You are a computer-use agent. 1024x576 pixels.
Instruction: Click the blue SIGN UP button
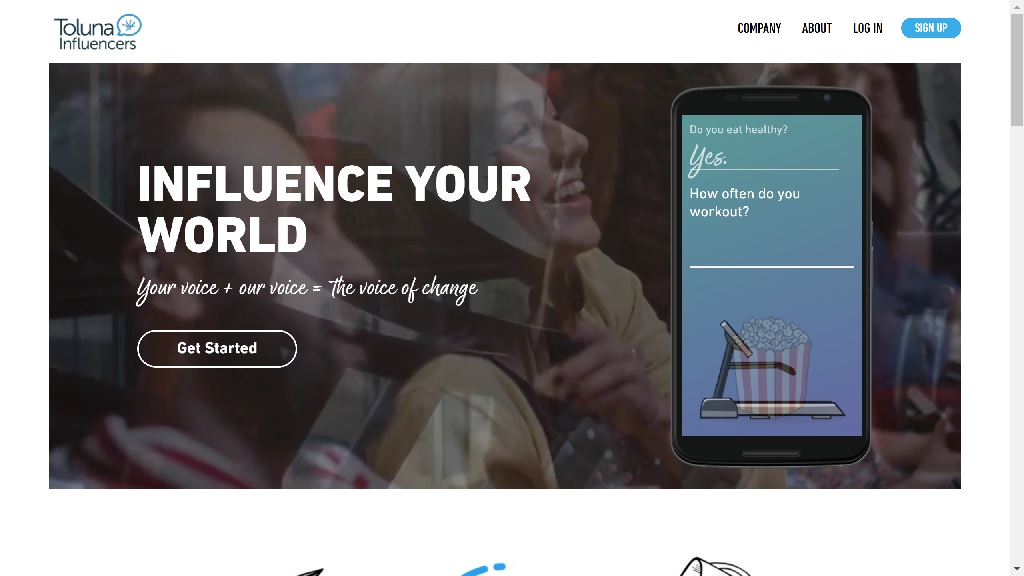(931, 28)
